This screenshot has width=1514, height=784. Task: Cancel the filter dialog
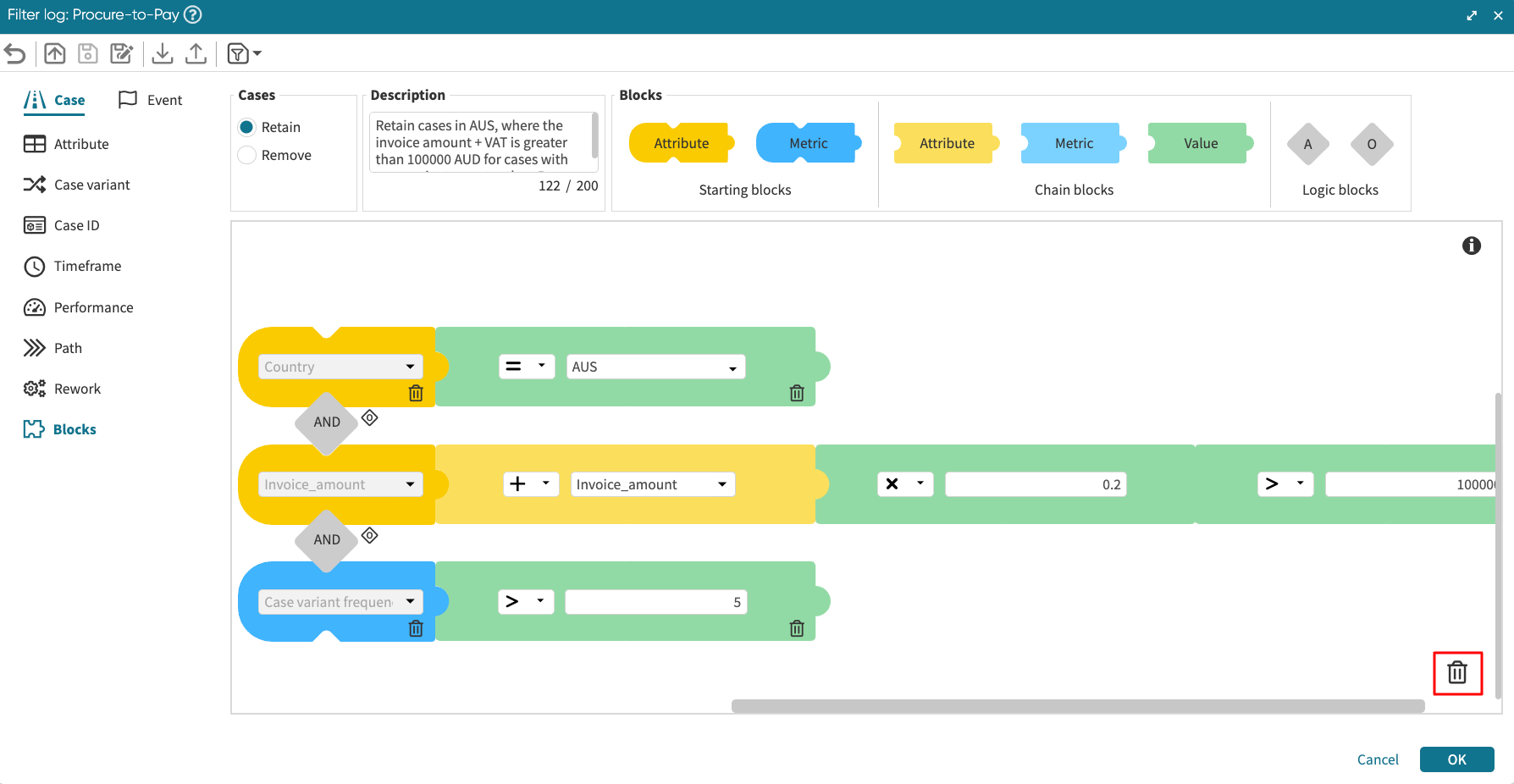(1377, 759)
